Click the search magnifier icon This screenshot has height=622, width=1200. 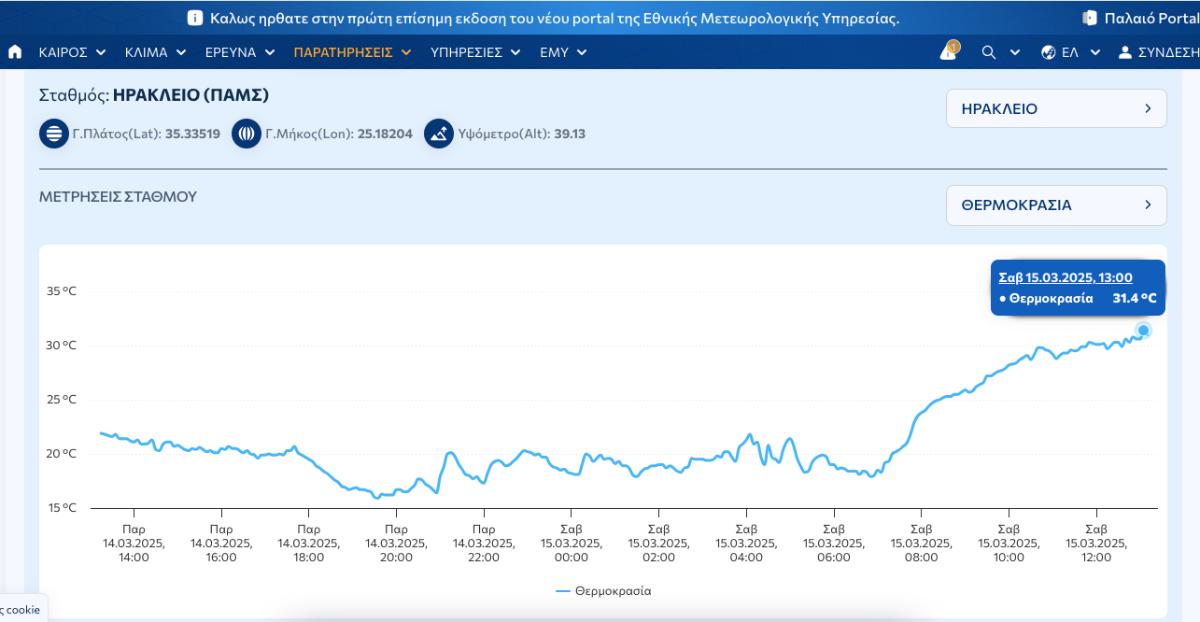[x=989, y=52]
